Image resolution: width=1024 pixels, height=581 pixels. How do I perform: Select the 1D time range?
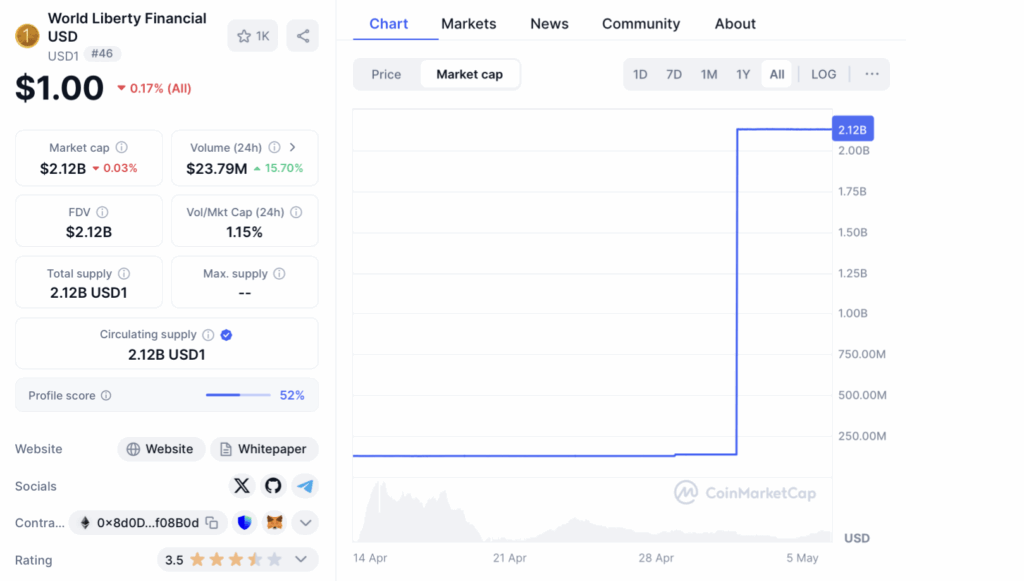640,74
